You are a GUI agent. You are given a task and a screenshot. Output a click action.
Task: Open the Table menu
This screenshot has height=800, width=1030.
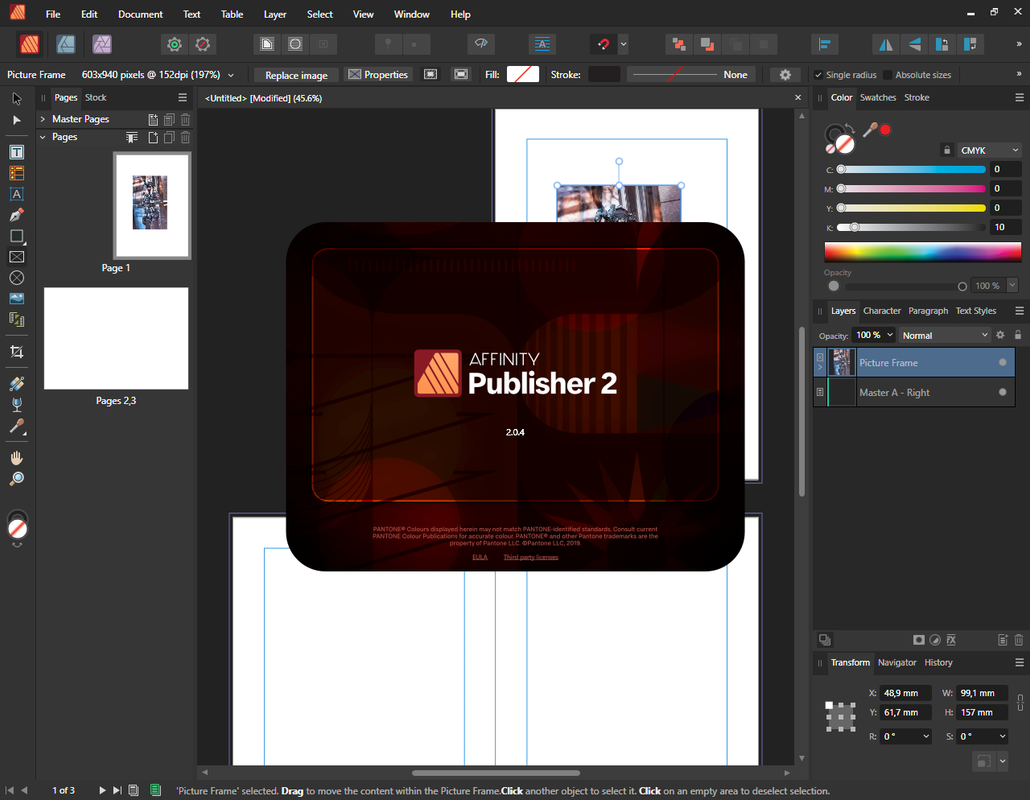[231, 14]
